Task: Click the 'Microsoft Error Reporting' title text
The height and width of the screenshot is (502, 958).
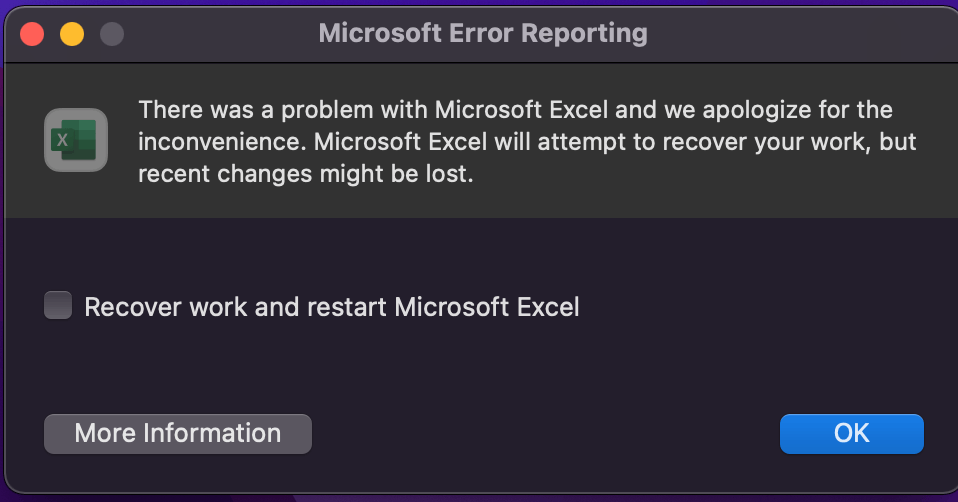Action: (x=483, y=34)
